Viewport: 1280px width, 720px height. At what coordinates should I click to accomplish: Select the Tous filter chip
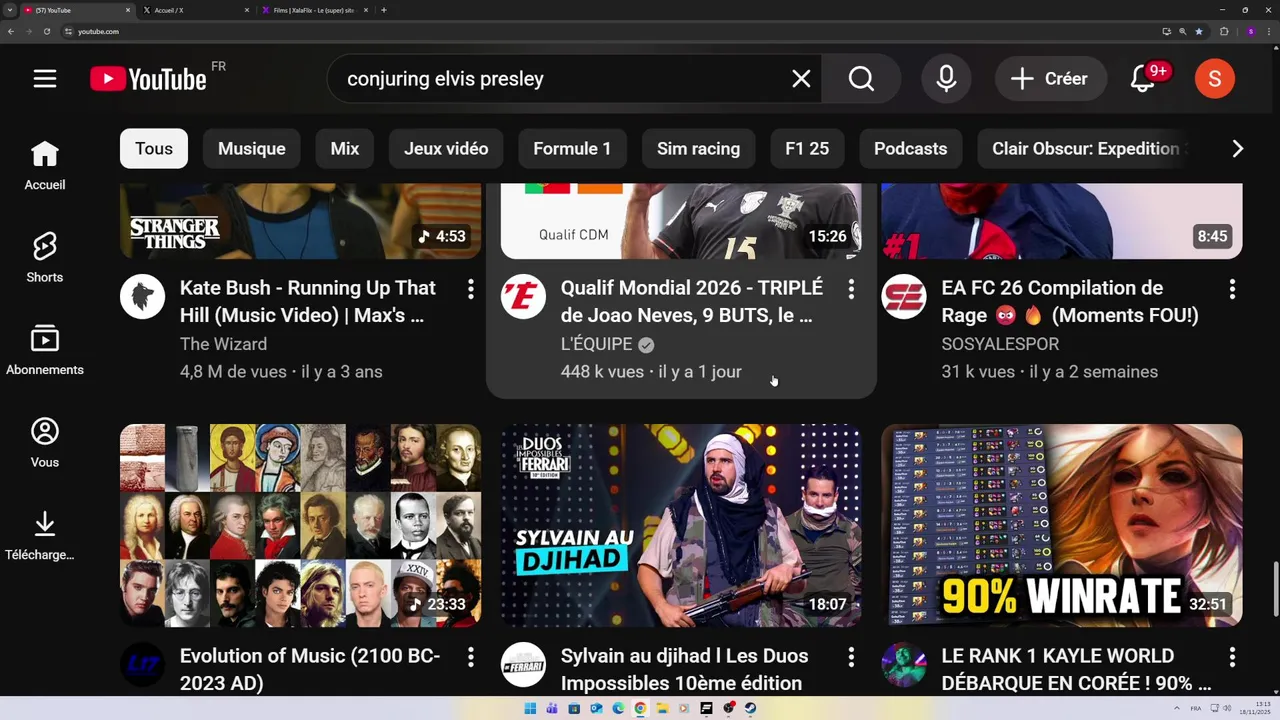coord(154,149)
